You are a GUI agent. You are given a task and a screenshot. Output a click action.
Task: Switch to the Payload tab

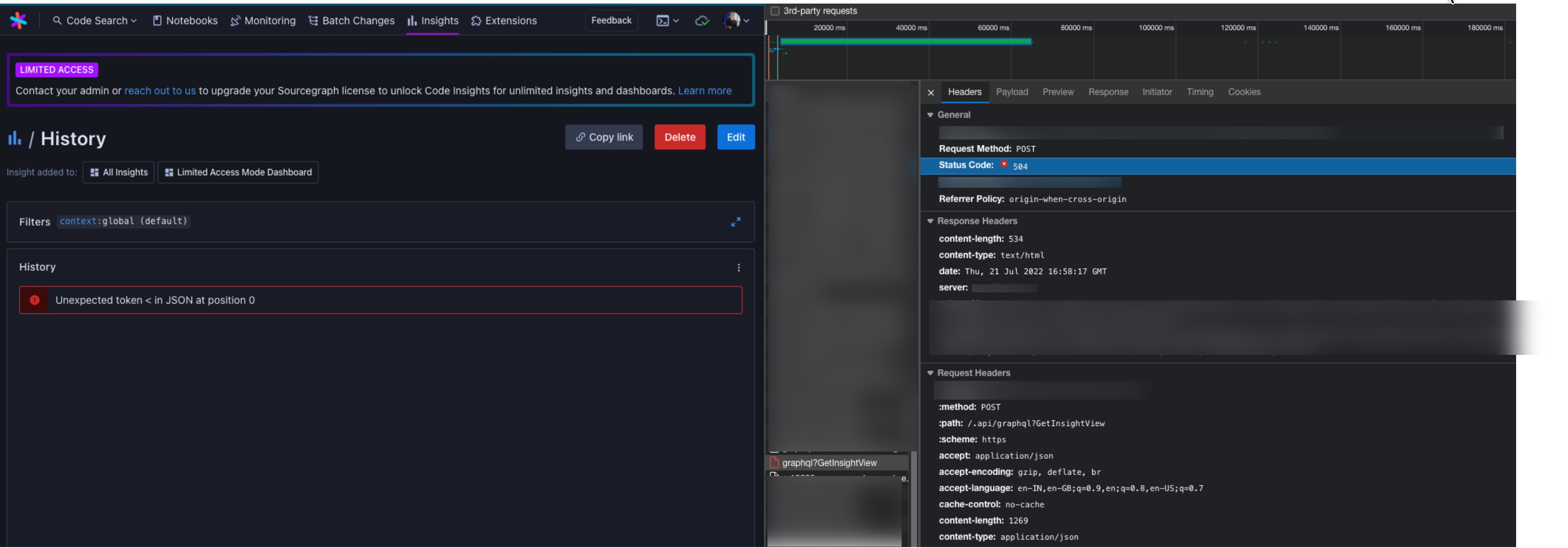tap(1012, 92)
